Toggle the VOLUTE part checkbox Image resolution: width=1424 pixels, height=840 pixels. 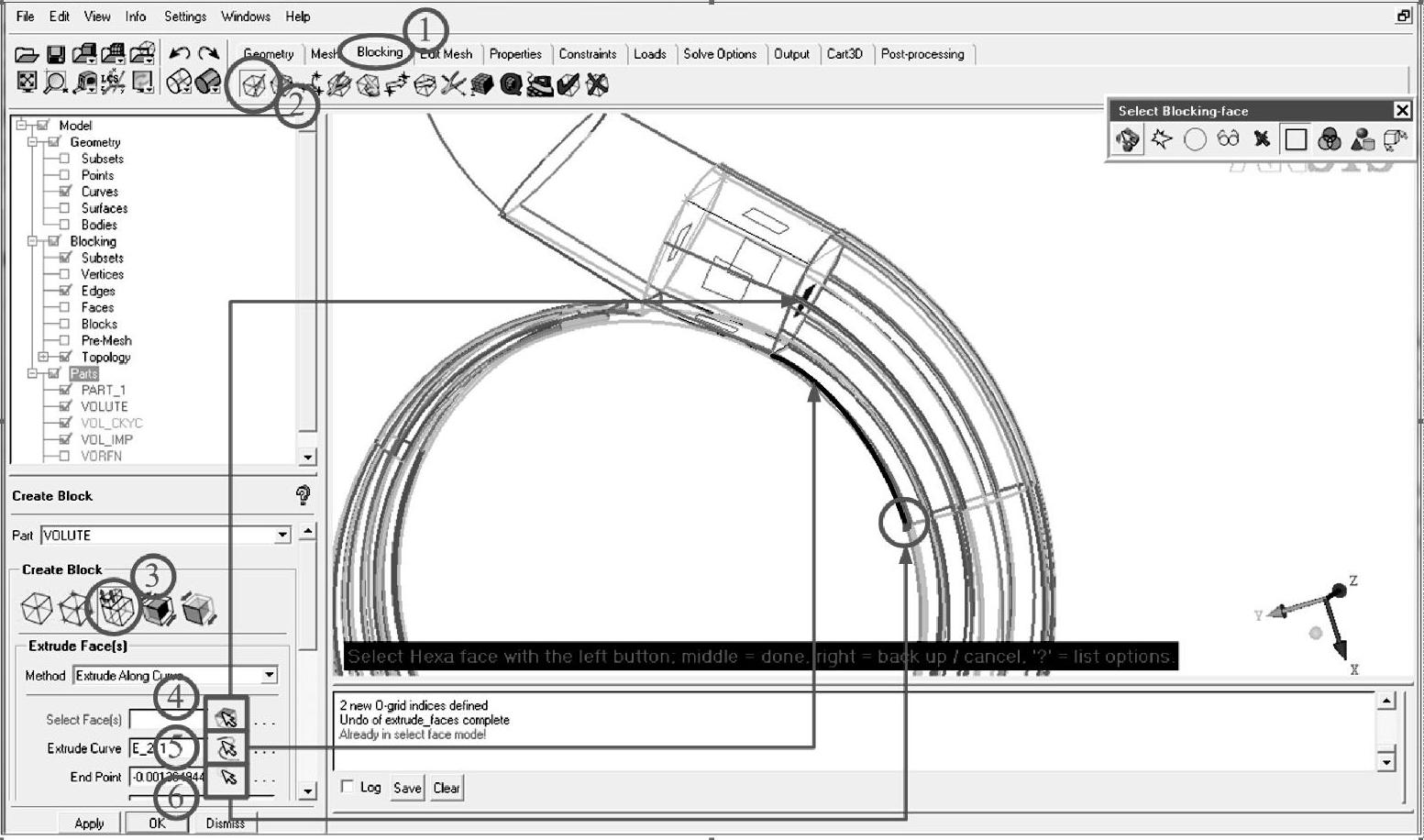(65, 406)
